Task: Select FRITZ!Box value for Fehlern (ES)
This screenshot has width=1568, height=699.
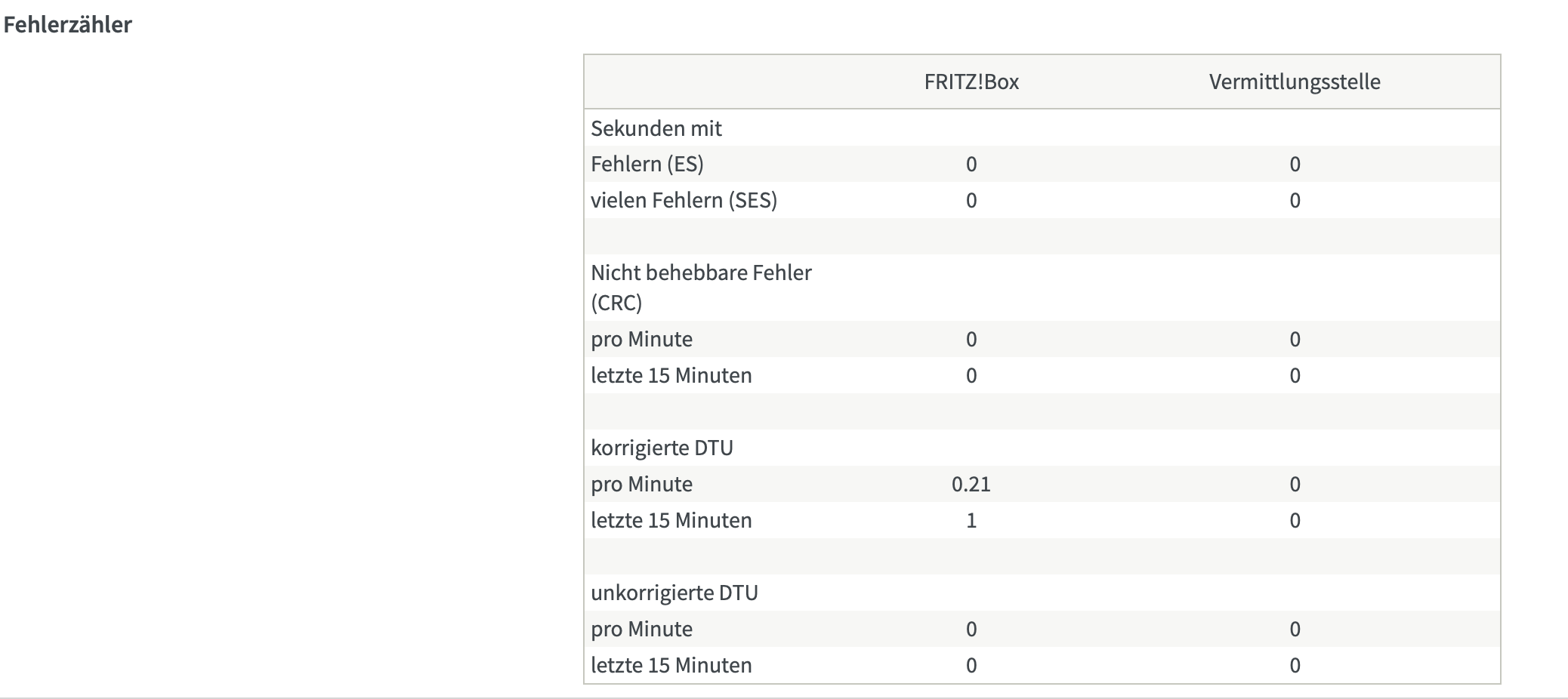Action: click(971, 164)
